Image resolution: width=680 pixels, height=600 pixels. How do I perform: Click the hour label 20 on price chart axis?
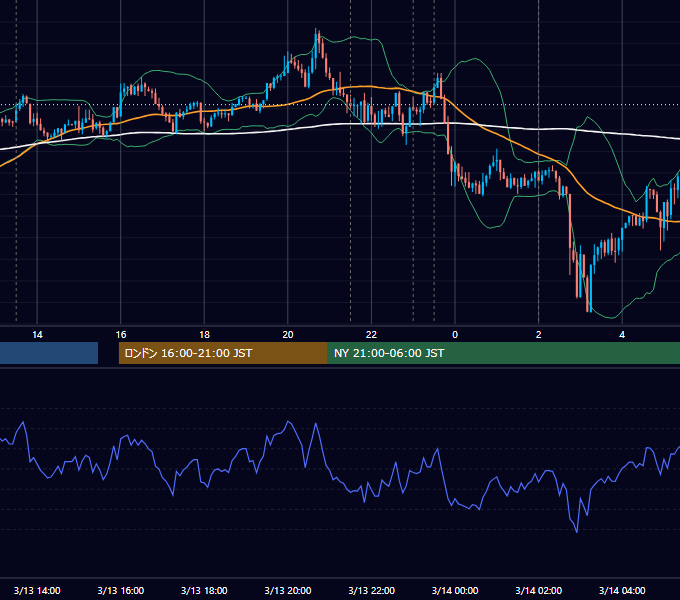288,335
